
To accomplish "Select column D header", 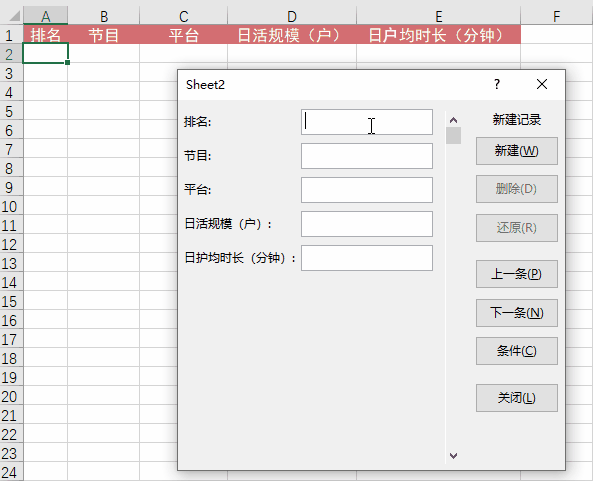I will pos(292,16).
